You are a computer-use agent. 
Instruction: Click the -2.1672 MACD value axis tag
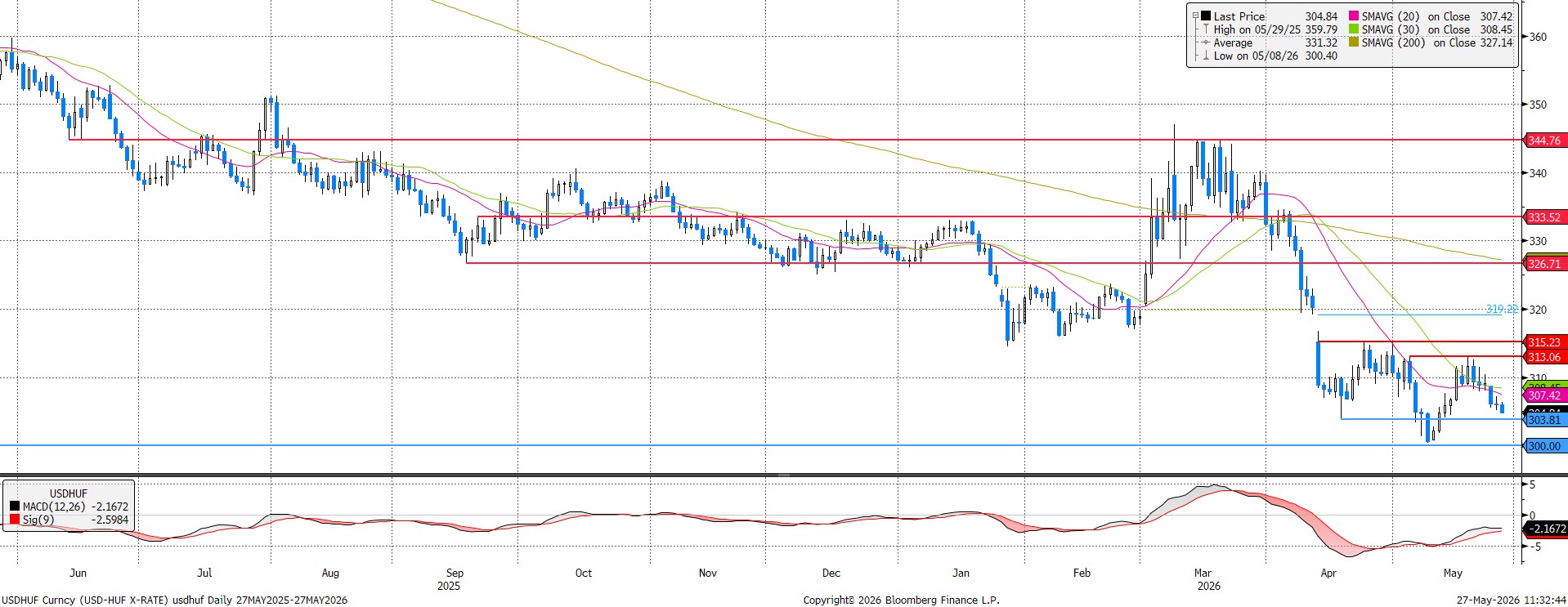[1545, 529]
